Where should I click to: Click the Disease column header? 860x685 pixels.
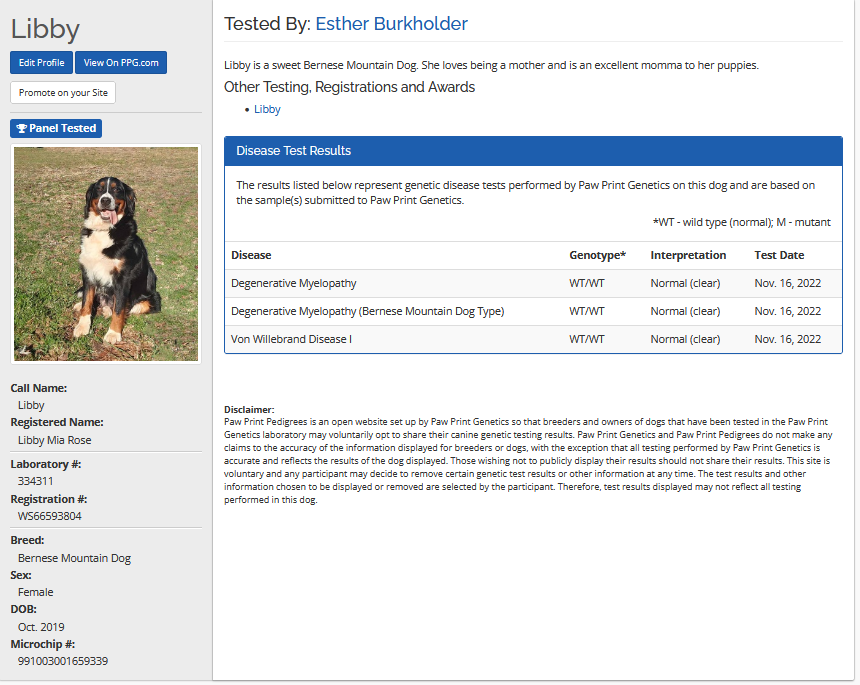point(251,255)
